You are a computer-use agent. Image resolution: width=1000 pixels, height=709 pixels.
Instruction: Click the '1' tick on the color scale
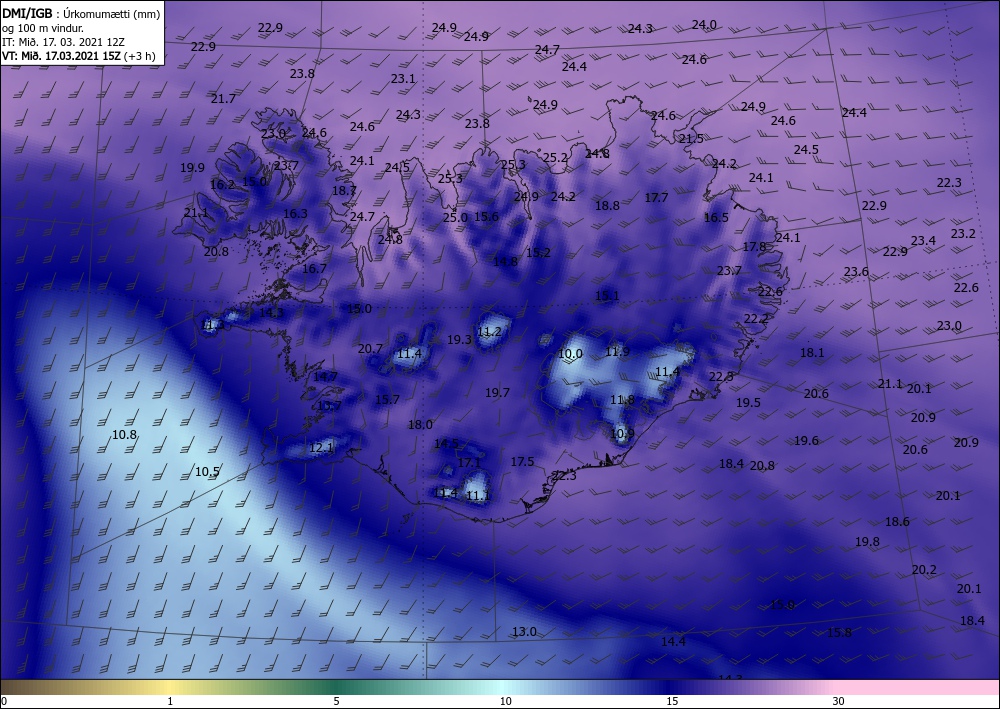click(x=170, y=701)
